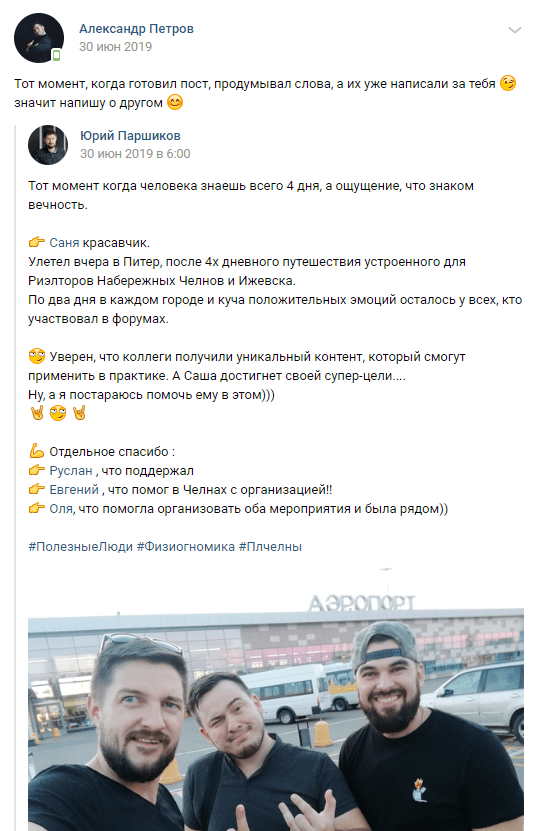Click the pointing hand emoji before Саня

click(37, 242)
